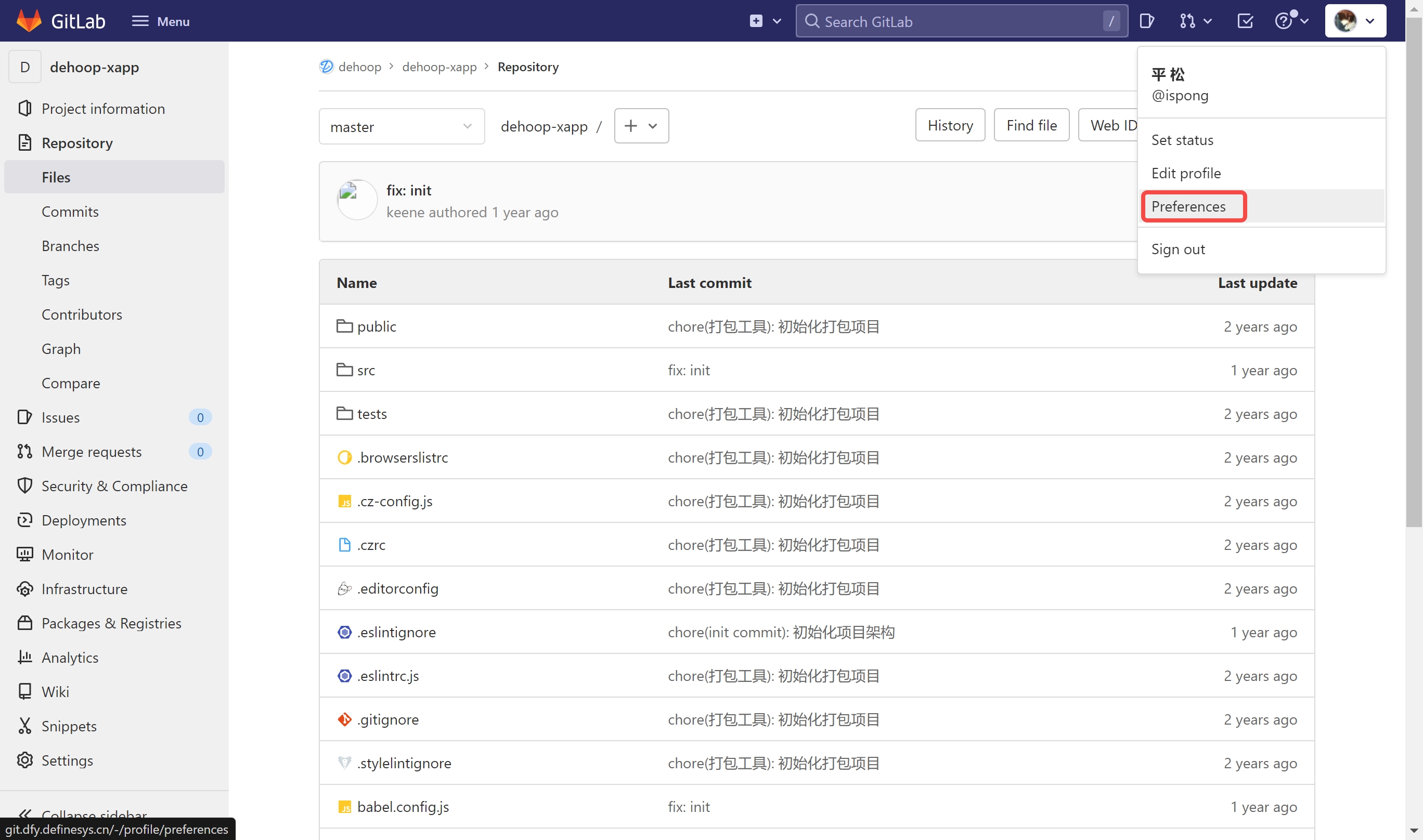Click the page vertical scrollbar
1423x840 pixels.
click(x=1414, y=272)
